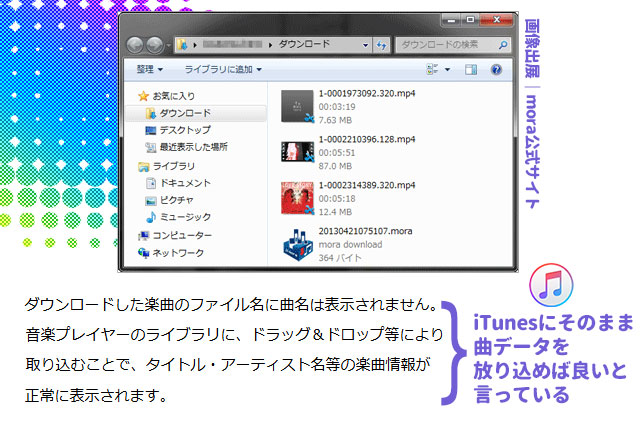Select file 1-0001973092.320.mp4 thumbnail
This screenshot has width=640, height=426.
[298, 105]
